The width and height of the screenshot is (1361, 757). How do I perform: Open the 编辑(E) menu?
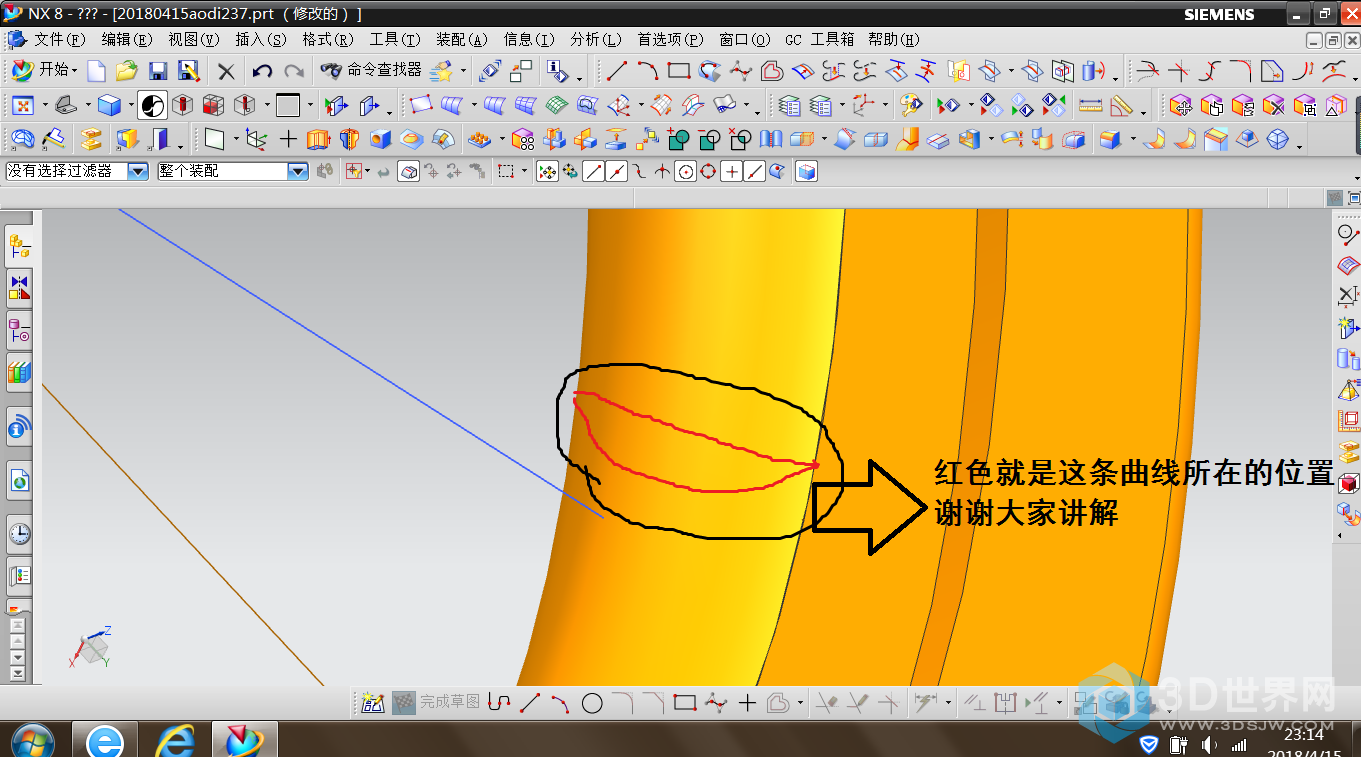127,40
